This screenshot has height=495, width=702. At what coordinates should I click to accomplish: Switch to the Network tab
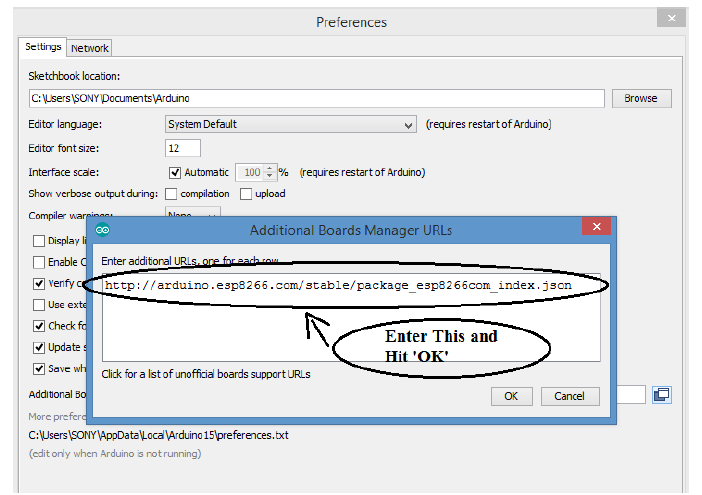pyautogui.click(x=90, y=48)
